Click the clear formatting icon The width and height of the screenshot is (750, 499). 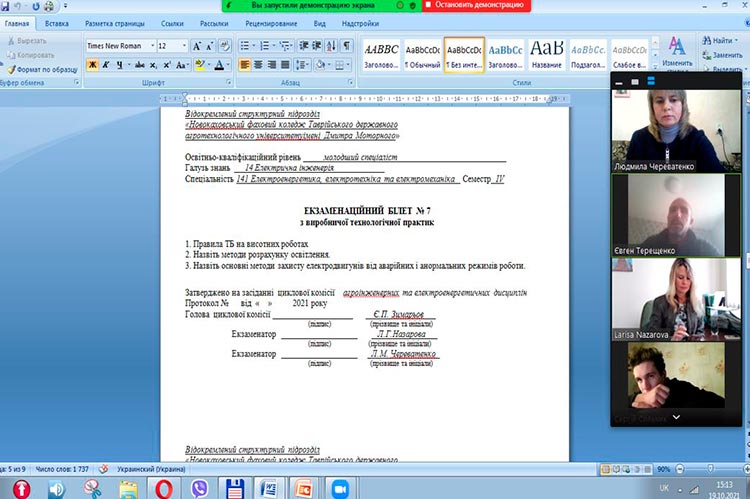(225, 46)
